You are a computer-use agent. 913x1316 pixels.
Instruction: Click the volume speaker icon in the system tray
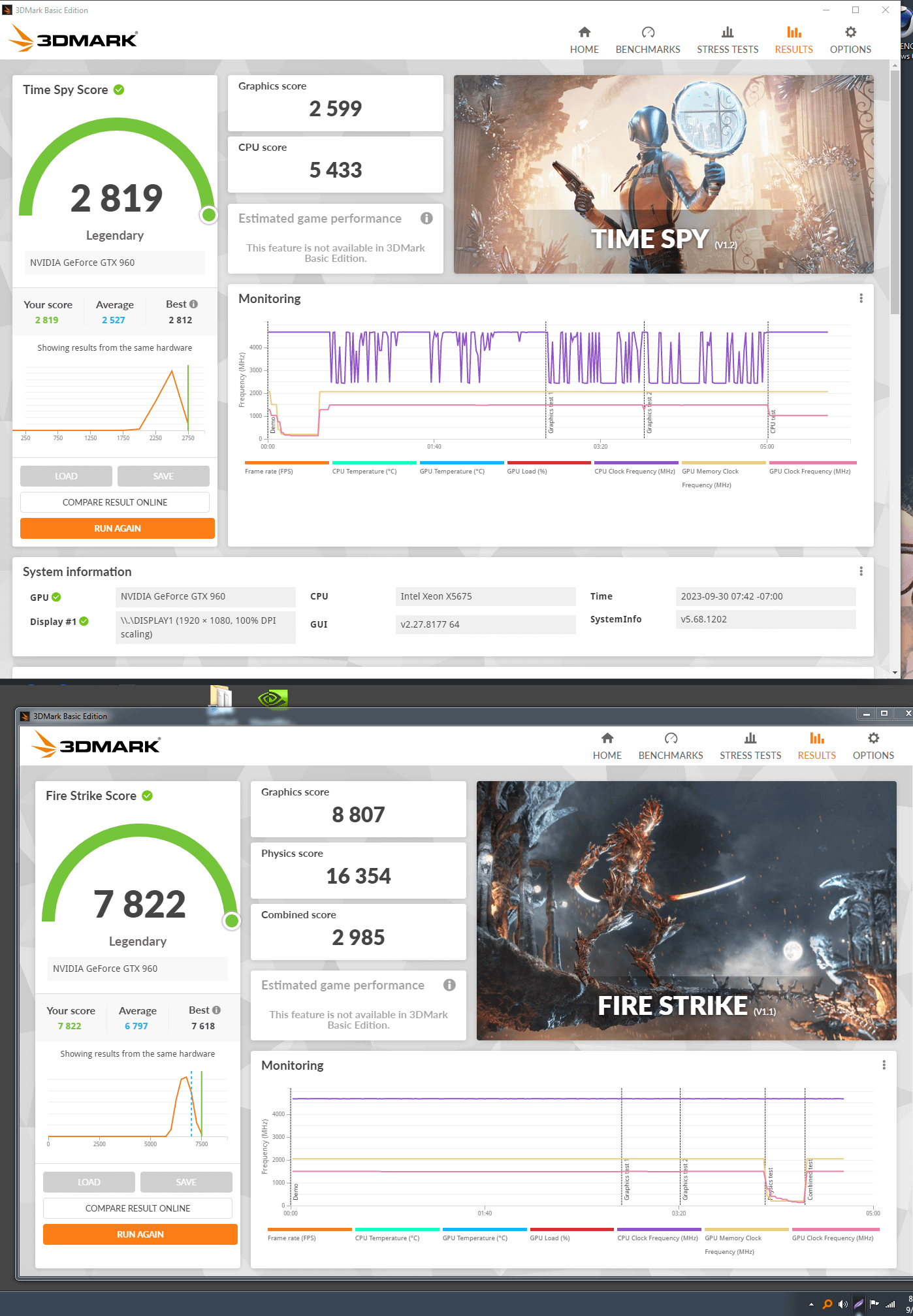point(843,1304)
